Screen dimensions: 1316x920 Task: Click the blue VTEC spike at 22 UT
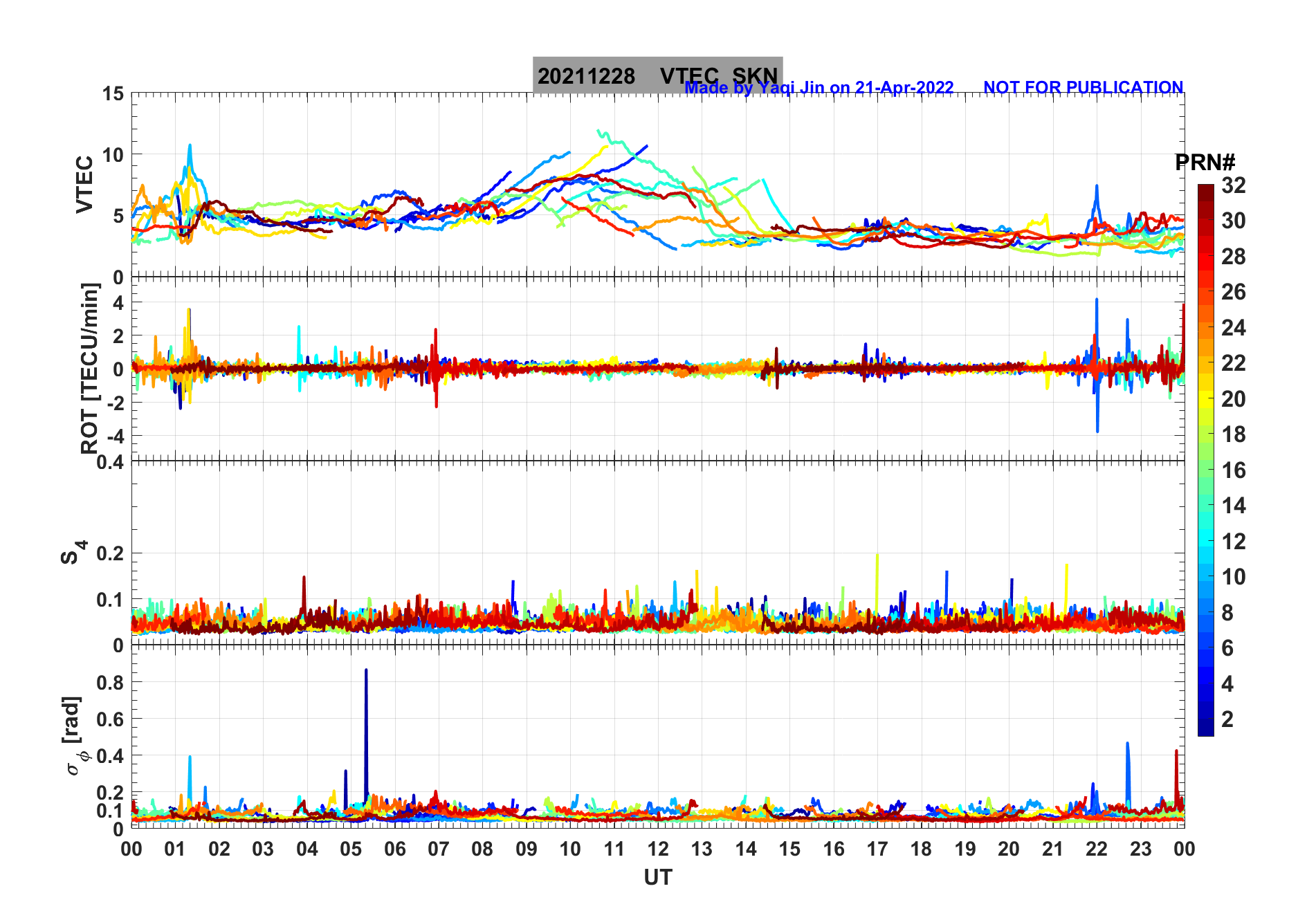[1097, 201]
